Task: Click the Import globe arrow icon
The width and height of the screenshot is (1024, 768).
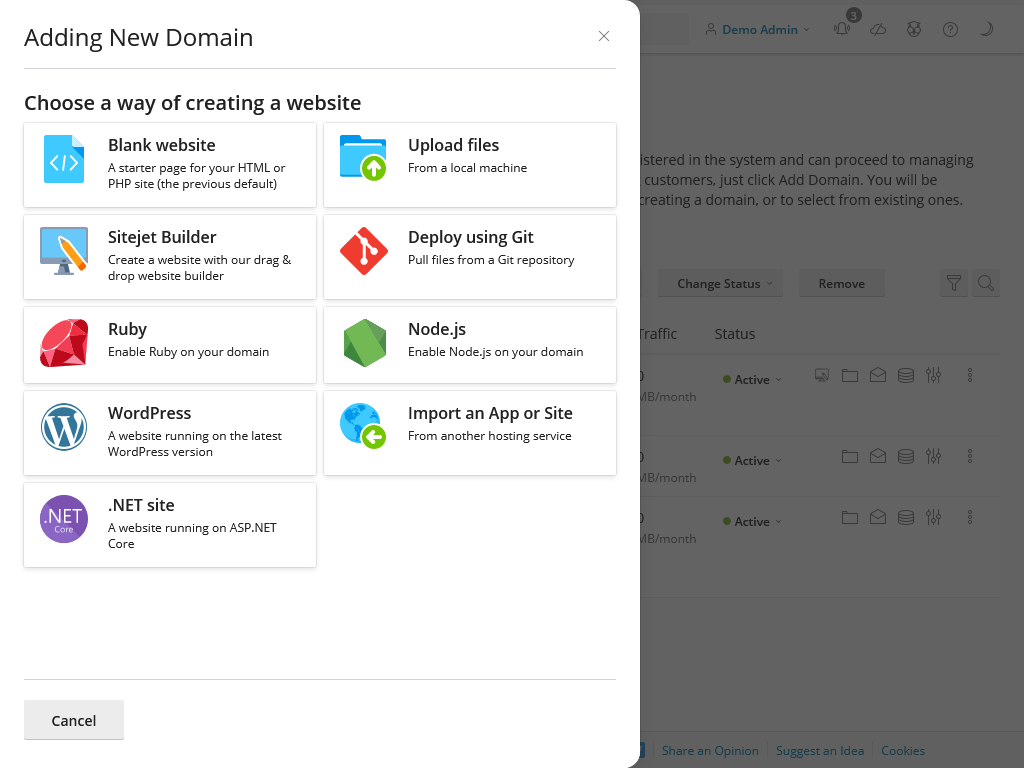Action: (363, 427)
